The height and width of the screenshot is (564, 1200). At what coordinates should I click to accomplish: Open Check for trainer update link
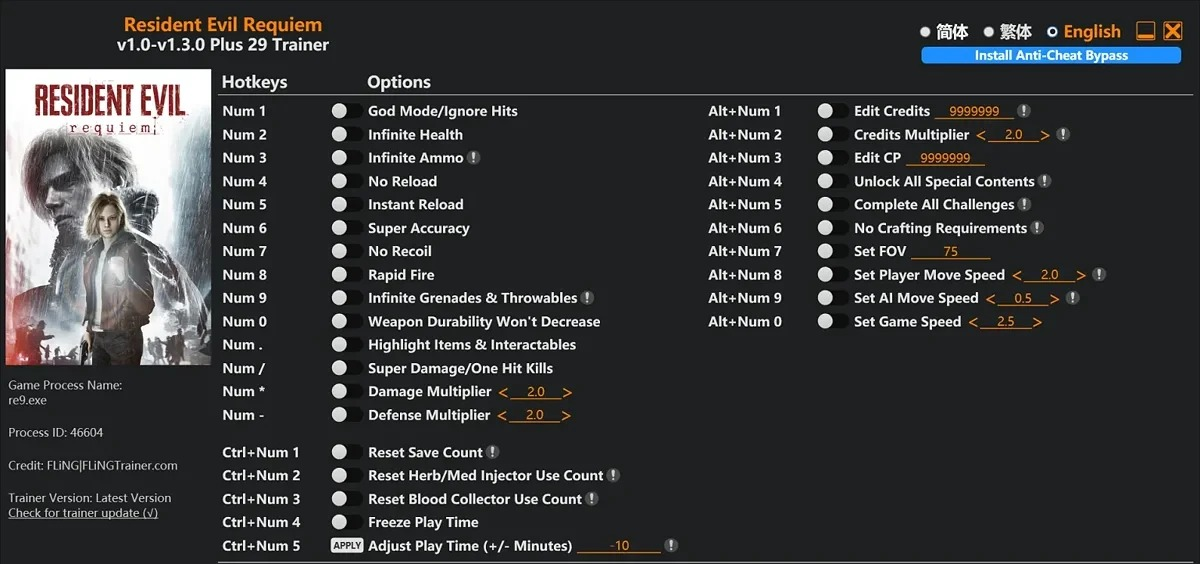coord(83,513)
